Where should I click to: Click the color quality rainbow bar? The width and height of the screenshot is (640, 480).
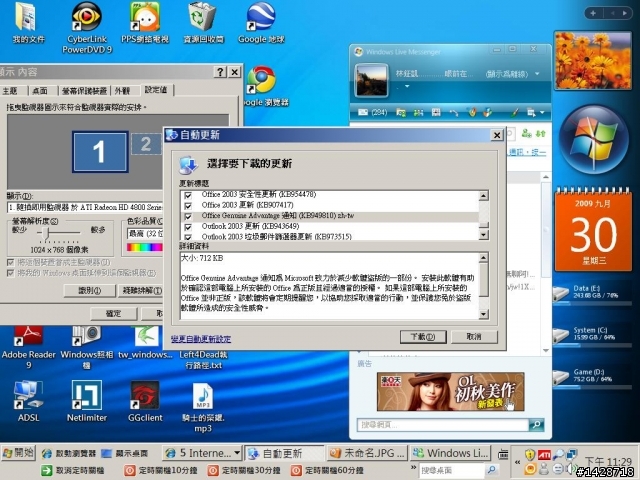pyautogui.click(x=145, y=247)
